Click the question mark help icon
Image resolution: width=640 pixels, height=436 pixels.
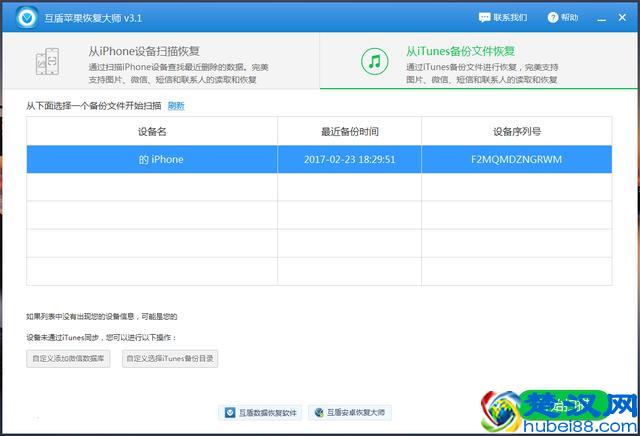pyautogui.click(x=553, y=18)
